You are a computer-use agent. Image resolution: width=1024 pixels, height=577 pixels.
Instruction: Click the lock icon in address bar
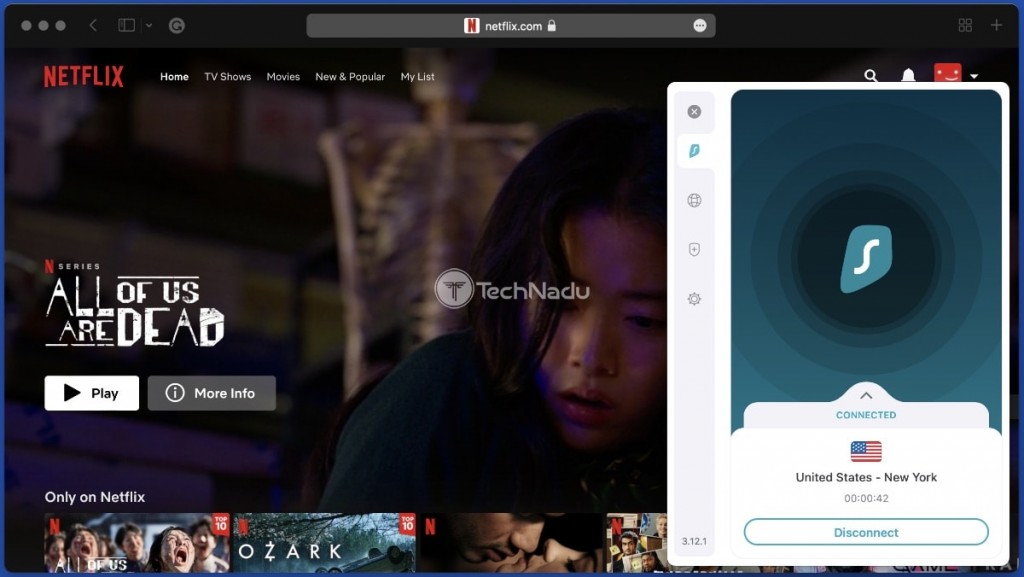click(552, 25)
